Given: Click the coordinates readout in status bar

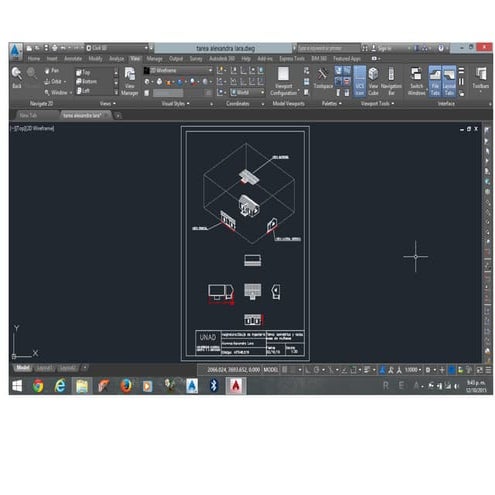Looking at the screenshot, I should pos(233,370).
